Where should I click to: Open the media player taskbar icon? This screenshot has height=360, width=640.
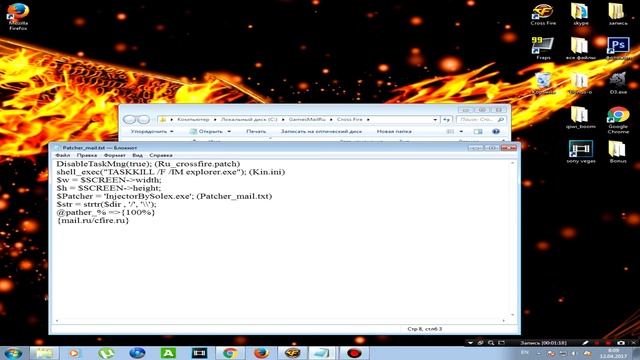tap(74, 353)
